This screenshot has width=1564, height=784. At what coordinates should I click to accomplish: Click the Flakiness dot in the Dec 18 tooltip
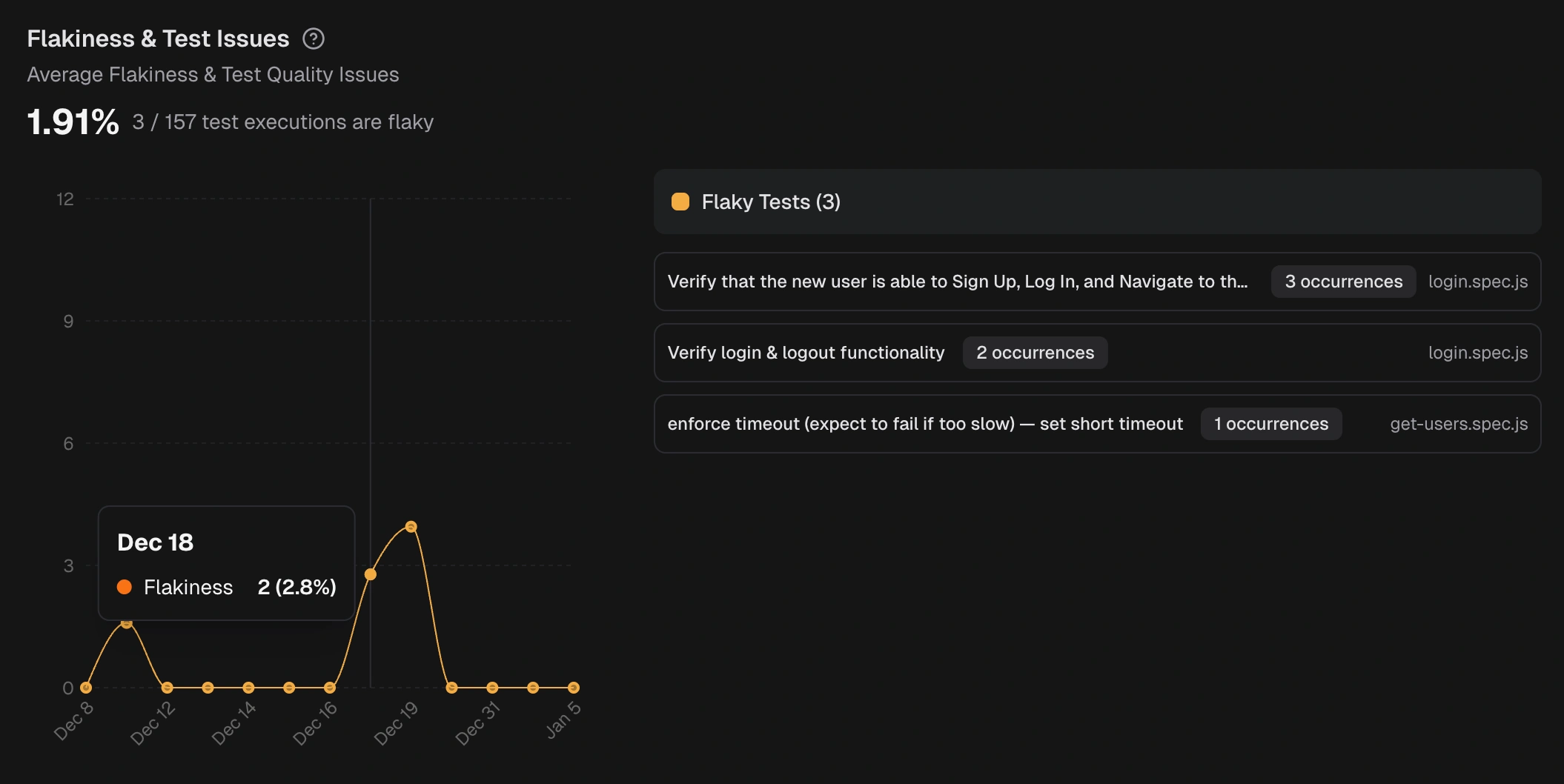125,588
